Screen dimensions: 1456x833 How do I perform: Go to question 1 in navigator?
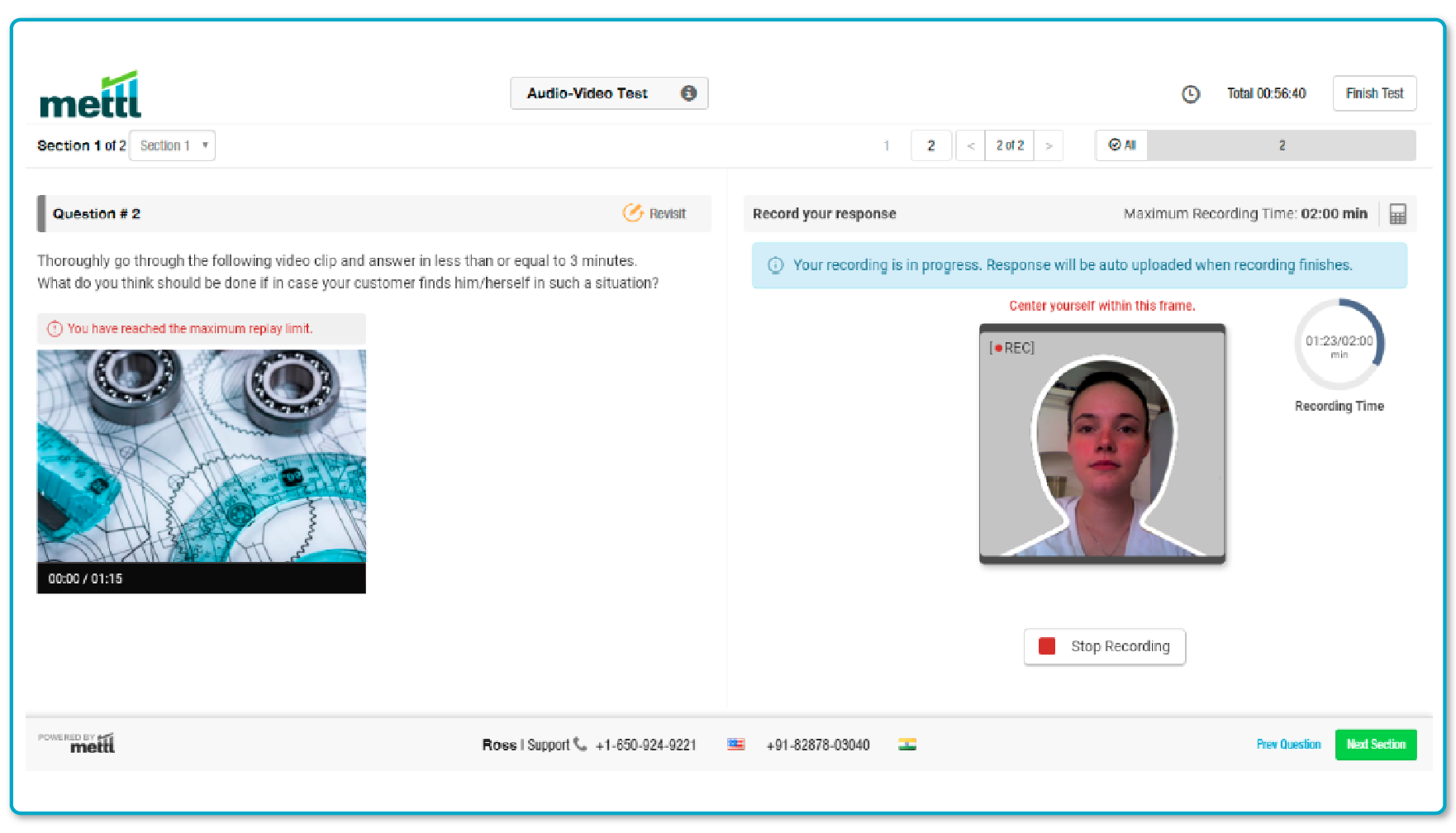pyautogui.click(x=887, y=145)
